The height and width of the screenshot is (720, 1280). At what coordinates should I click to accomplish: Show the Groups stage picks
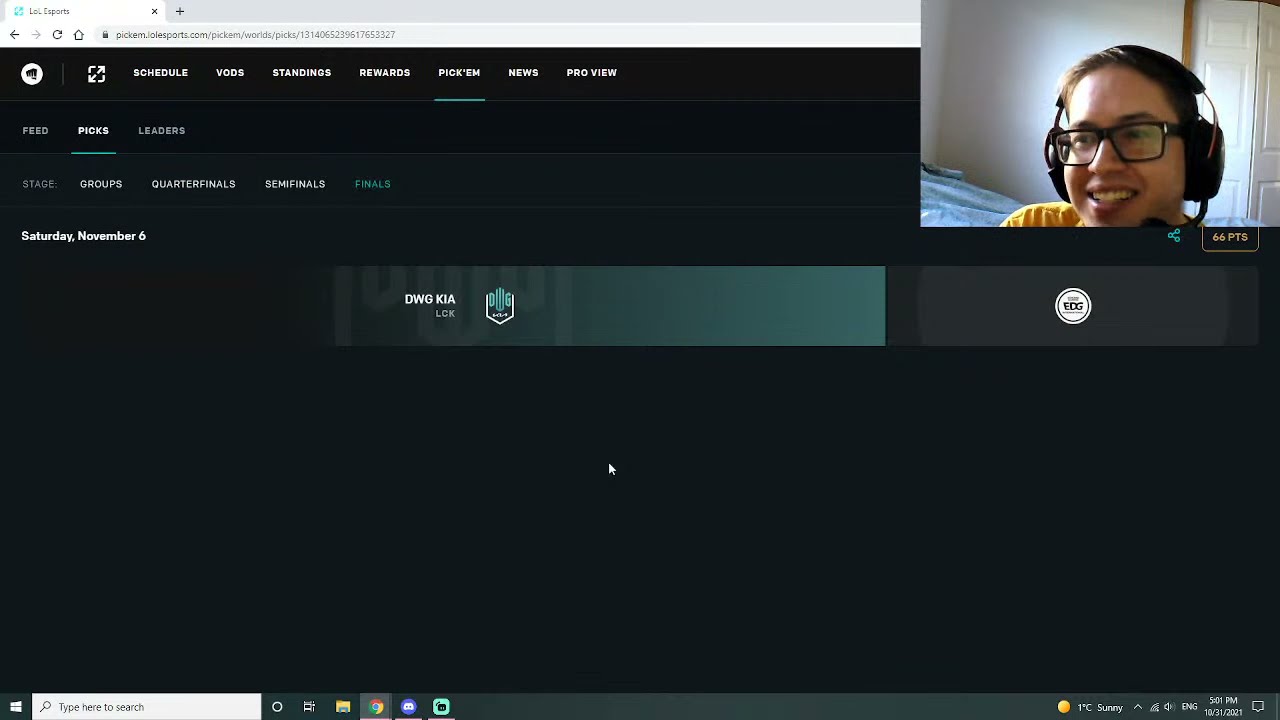(x=101, y=184)
